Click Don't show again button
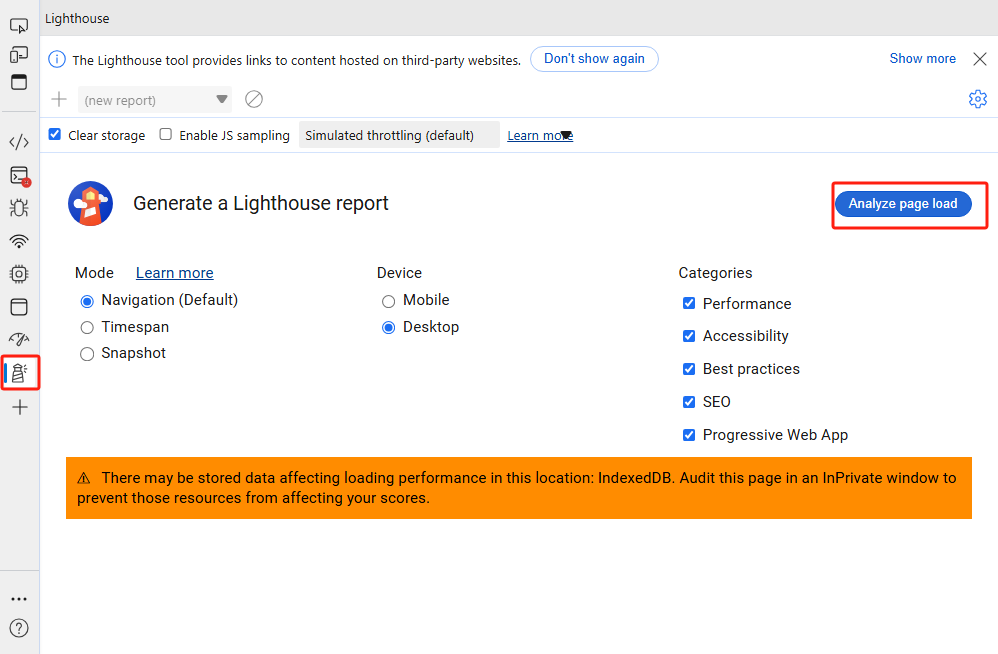 tap(594, 59)
